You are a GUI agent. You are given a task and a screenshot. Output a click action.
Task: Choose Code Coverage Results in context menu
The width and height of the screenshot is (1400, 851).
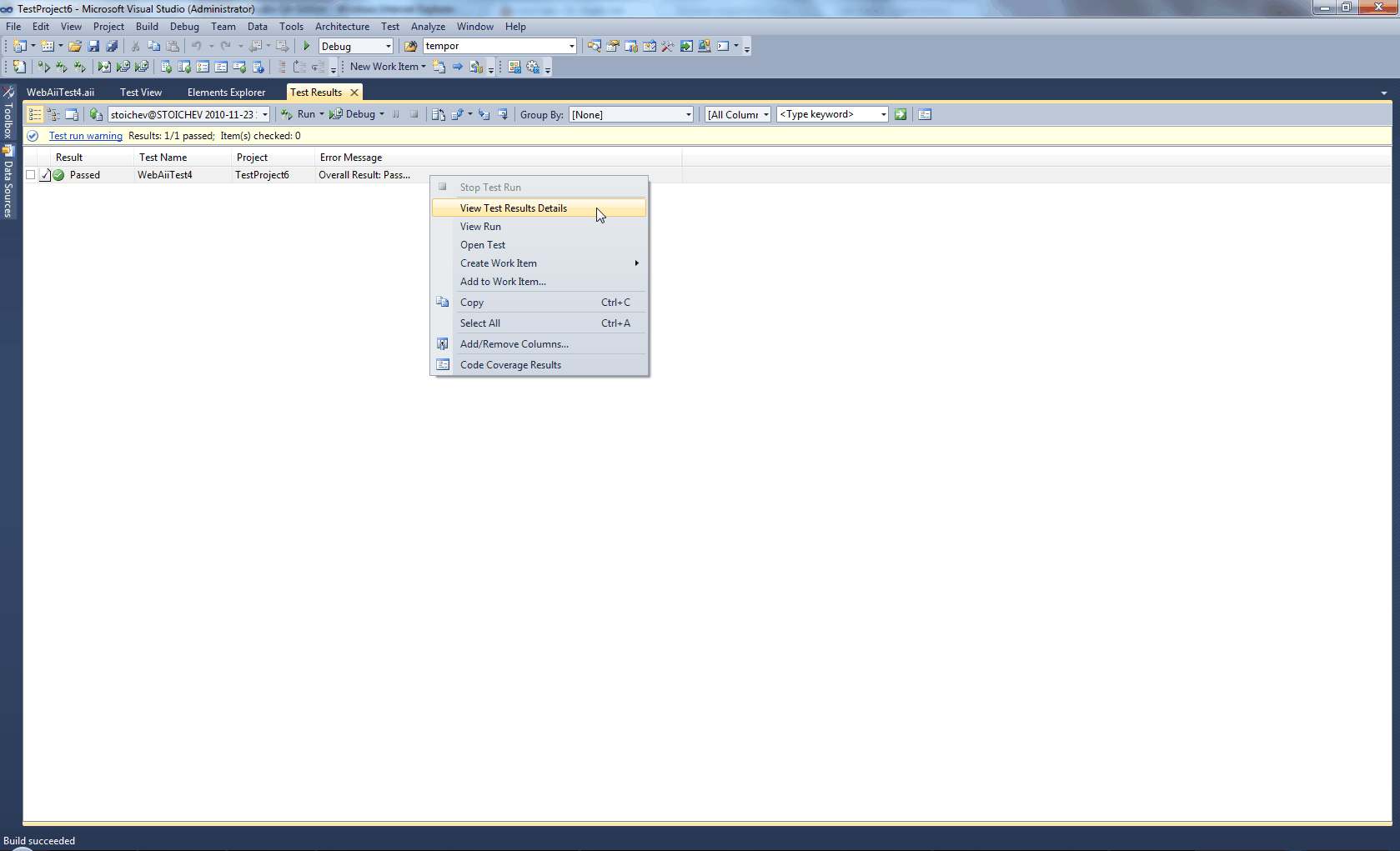coord(539,365)
